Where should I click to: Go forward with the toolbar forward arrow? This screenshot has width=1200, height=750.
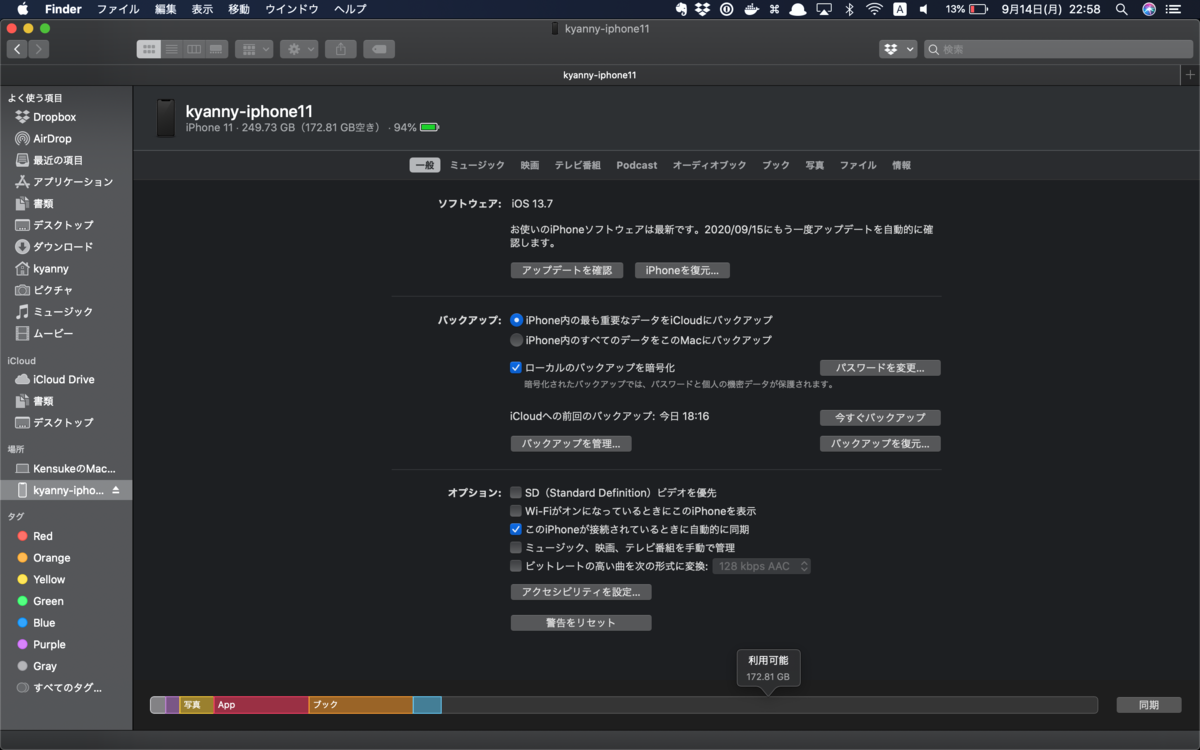pyautogui.click(x=38, y=49)
